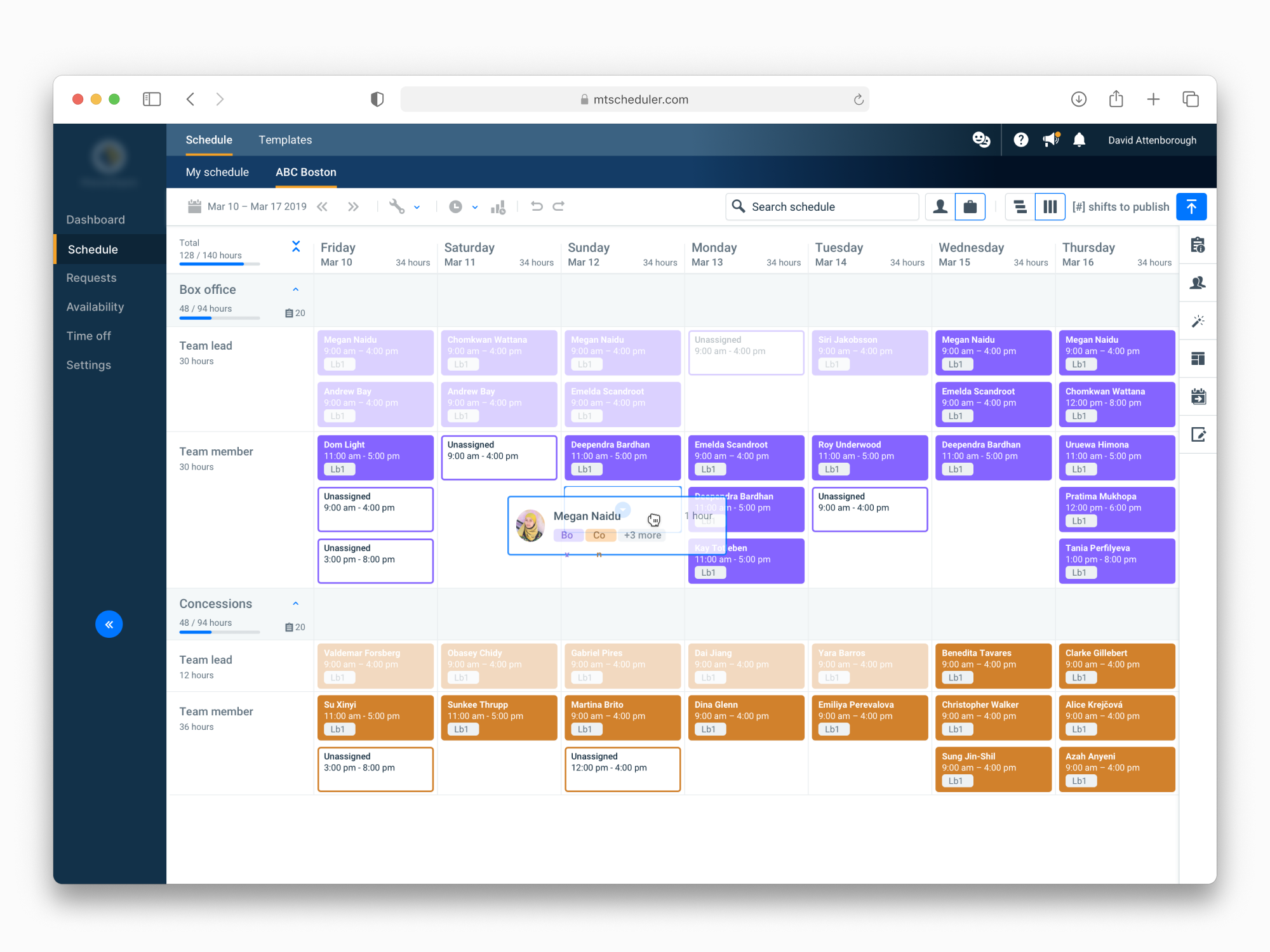Open Time off in the sidebar
The width and height of the screenshot is (1270, 952).
(x=88, y=336)
